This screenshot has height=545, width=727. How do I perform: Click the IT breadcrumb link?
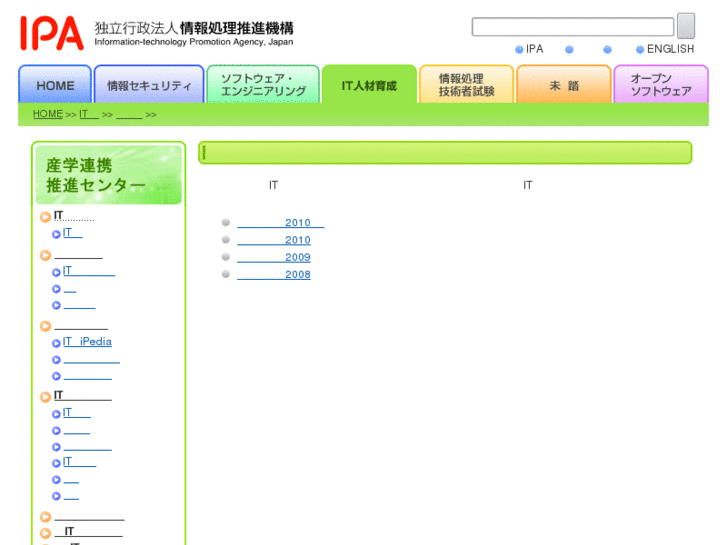[x=89, y=114]
